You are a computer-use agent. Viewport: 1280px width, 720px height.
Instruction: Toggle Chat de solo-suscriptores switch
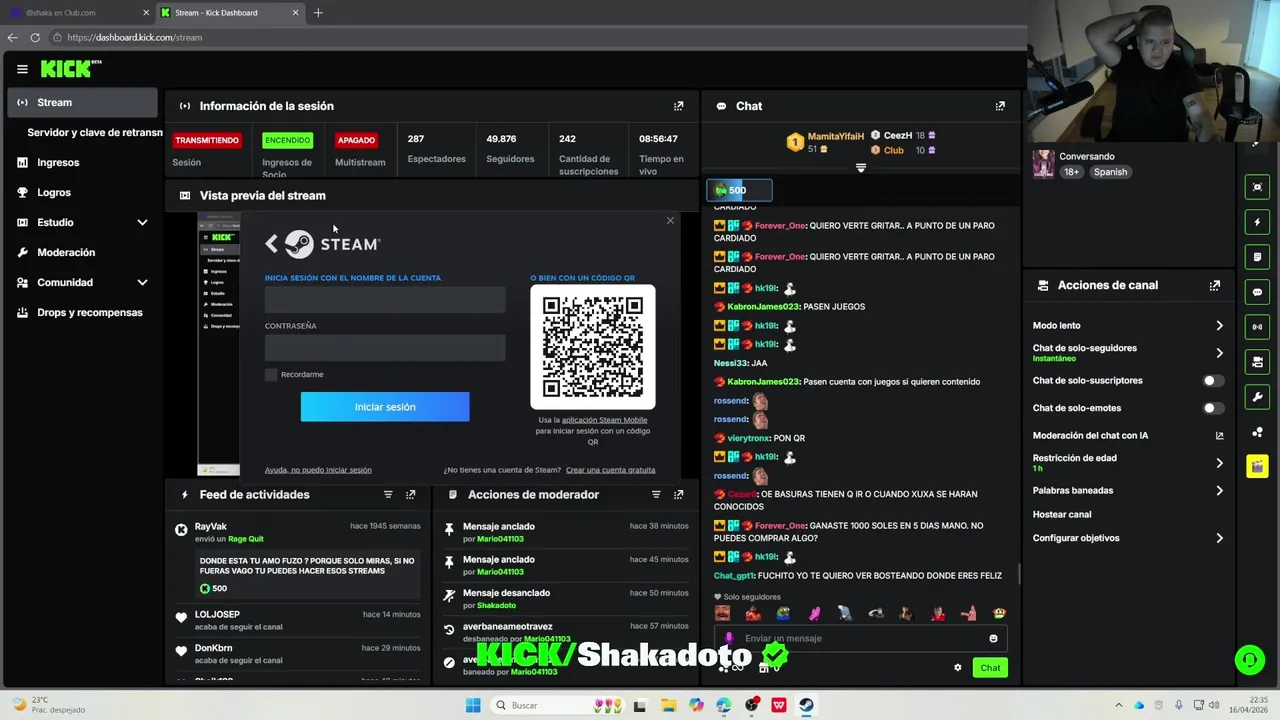[1213, 381]
